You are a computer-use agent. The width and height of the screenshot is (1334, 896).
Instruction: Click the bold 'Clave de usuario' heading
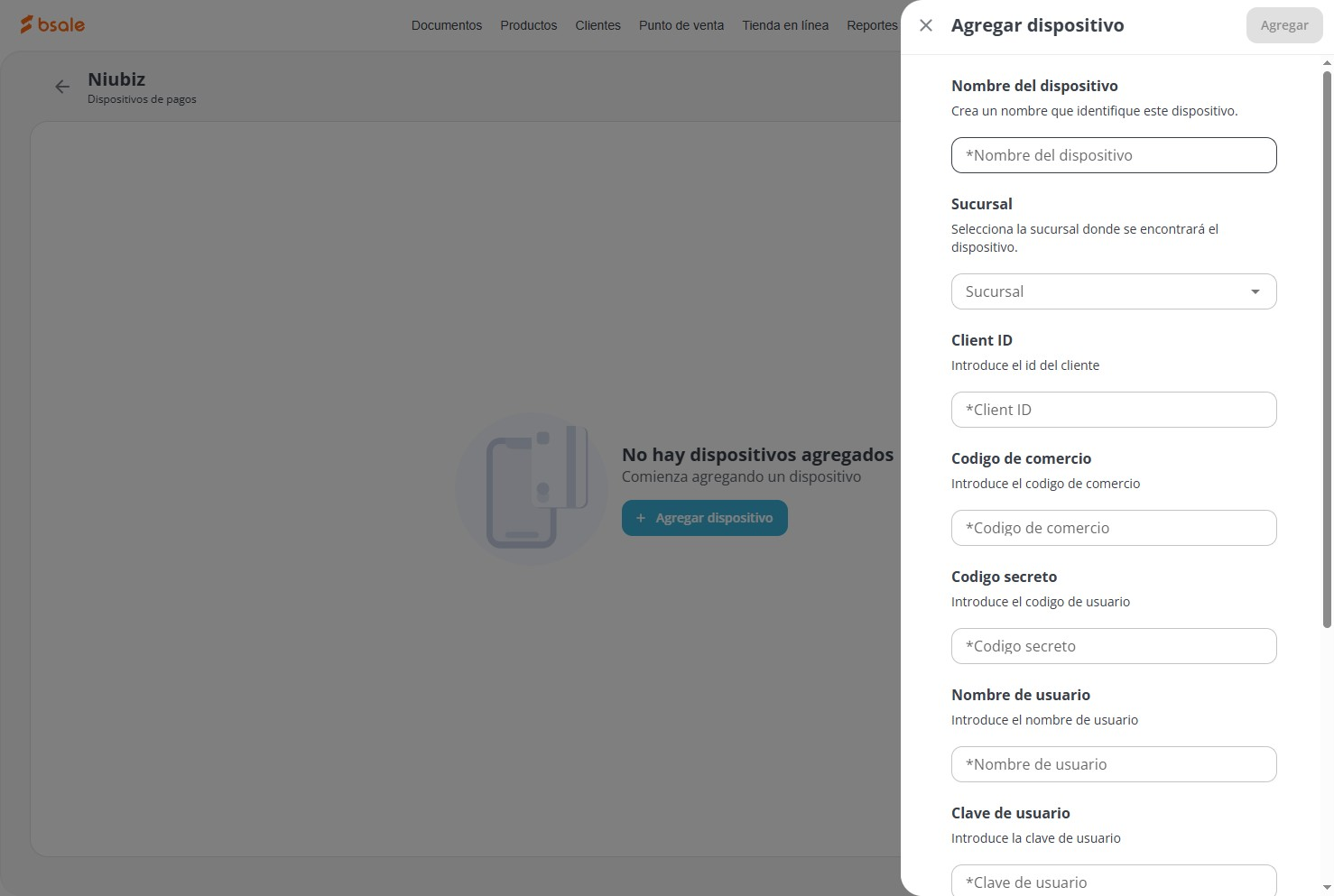[1011, 813]
